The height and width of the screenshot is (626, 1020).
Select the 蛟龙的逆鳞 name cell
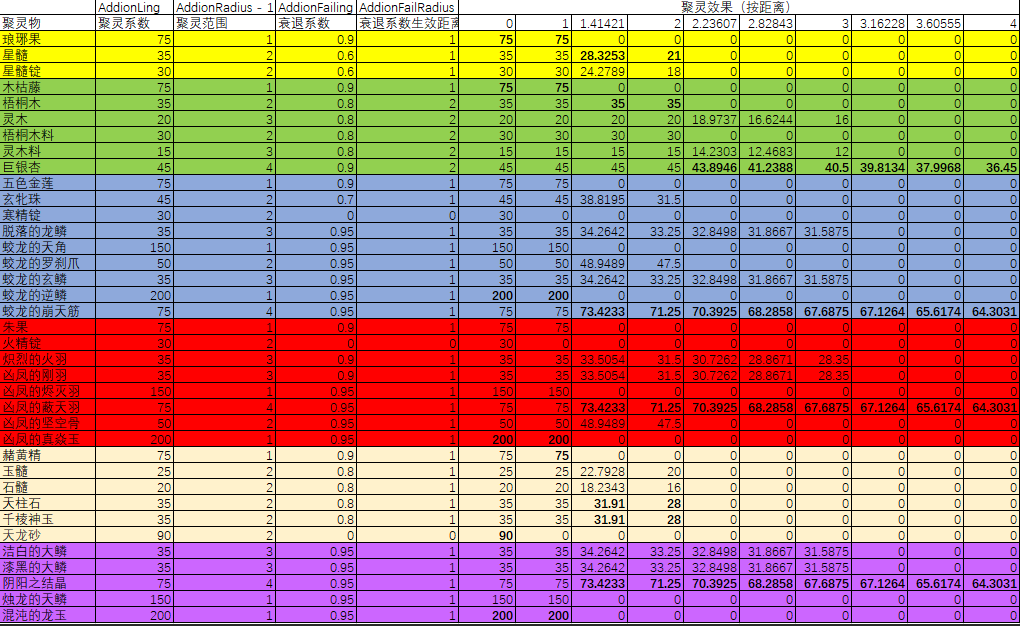(x=47, y=295)
